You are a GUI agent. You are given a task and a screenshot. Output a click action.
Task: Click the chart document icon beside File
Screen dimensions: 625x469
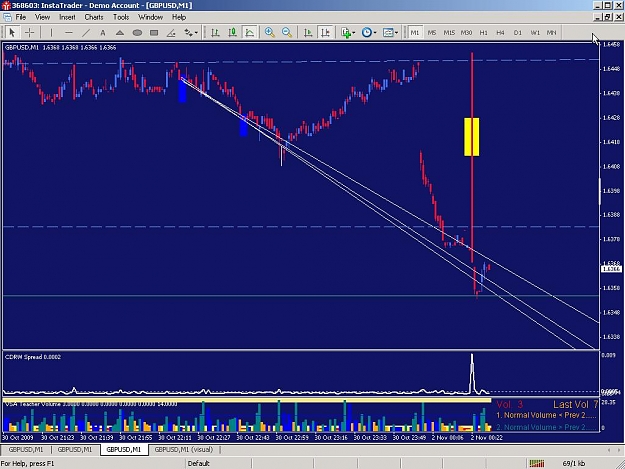coord(7,17)
